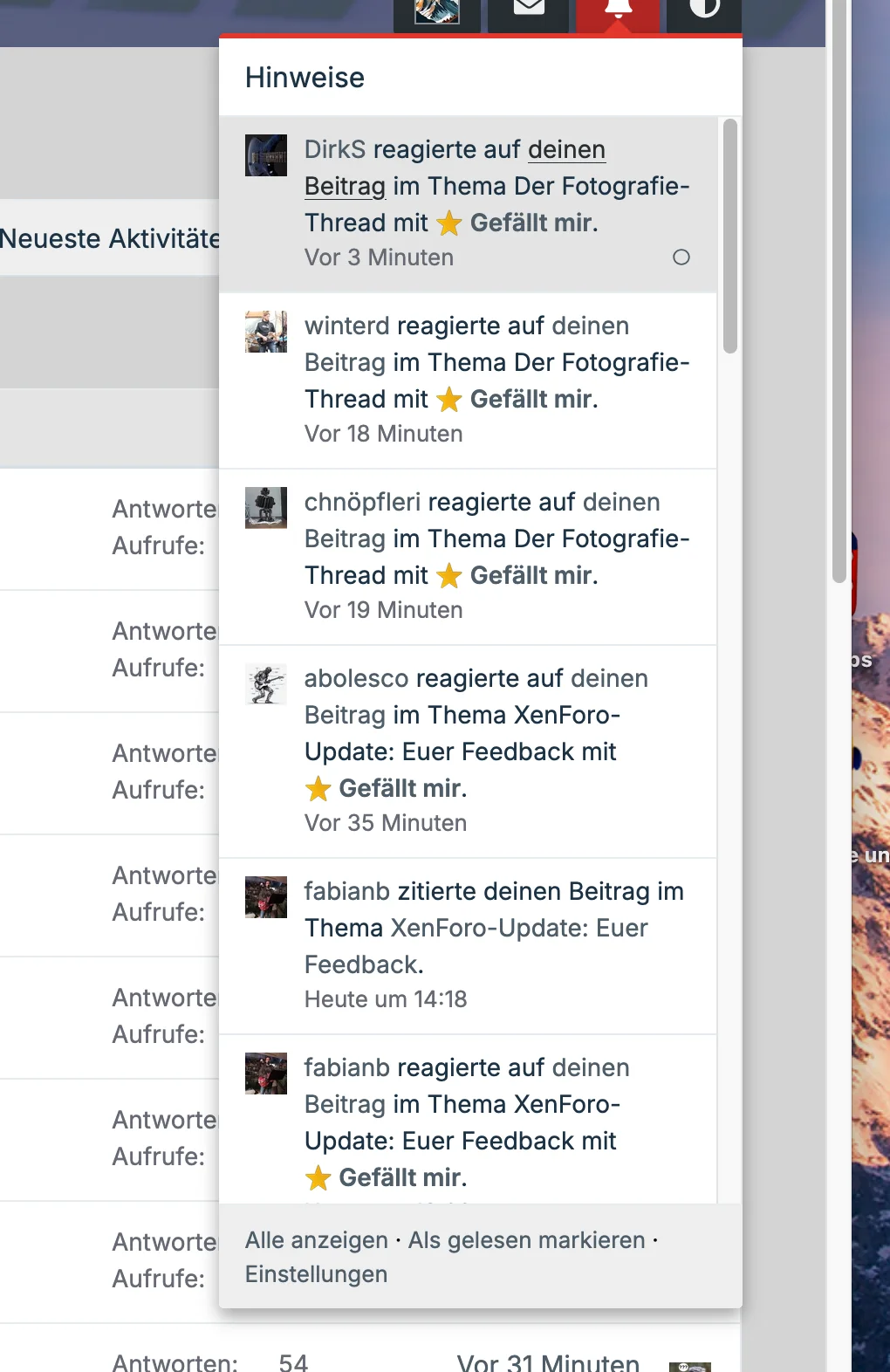
Task: Click the reply count '54'
Action: pos(293,1362)
